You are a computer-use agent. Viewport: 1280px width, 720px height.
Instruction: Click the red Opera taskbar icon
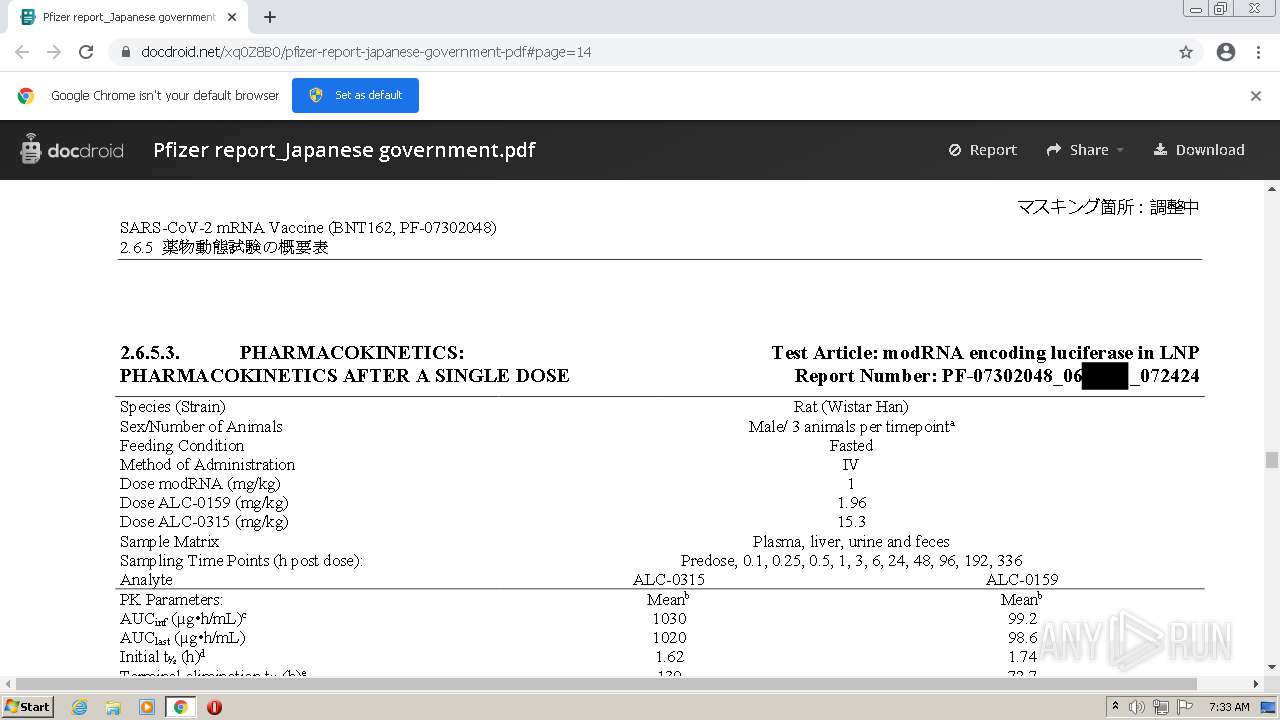click(214, 707)
